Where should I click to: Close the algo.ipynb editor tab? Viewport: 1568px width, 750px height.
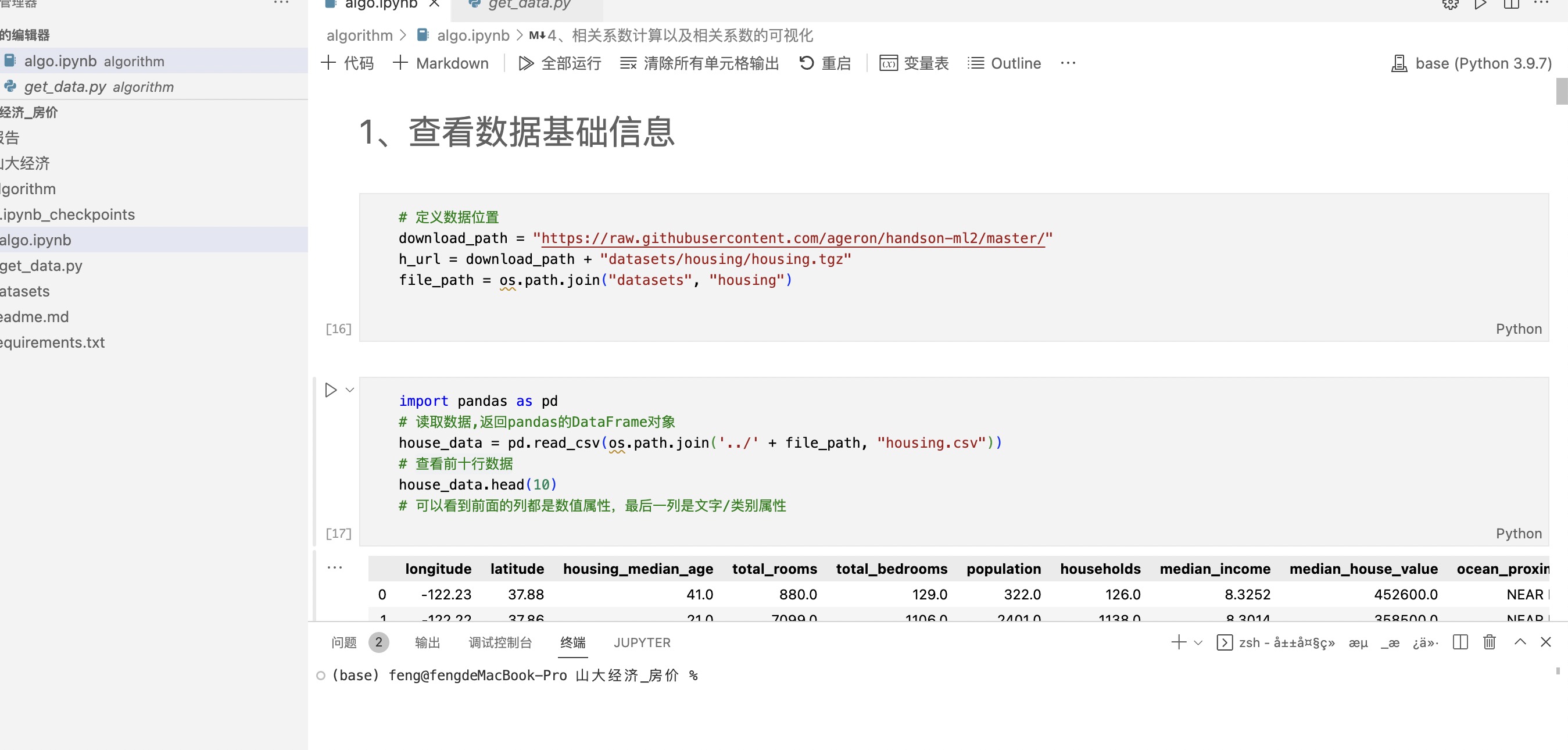click(434, 4)
